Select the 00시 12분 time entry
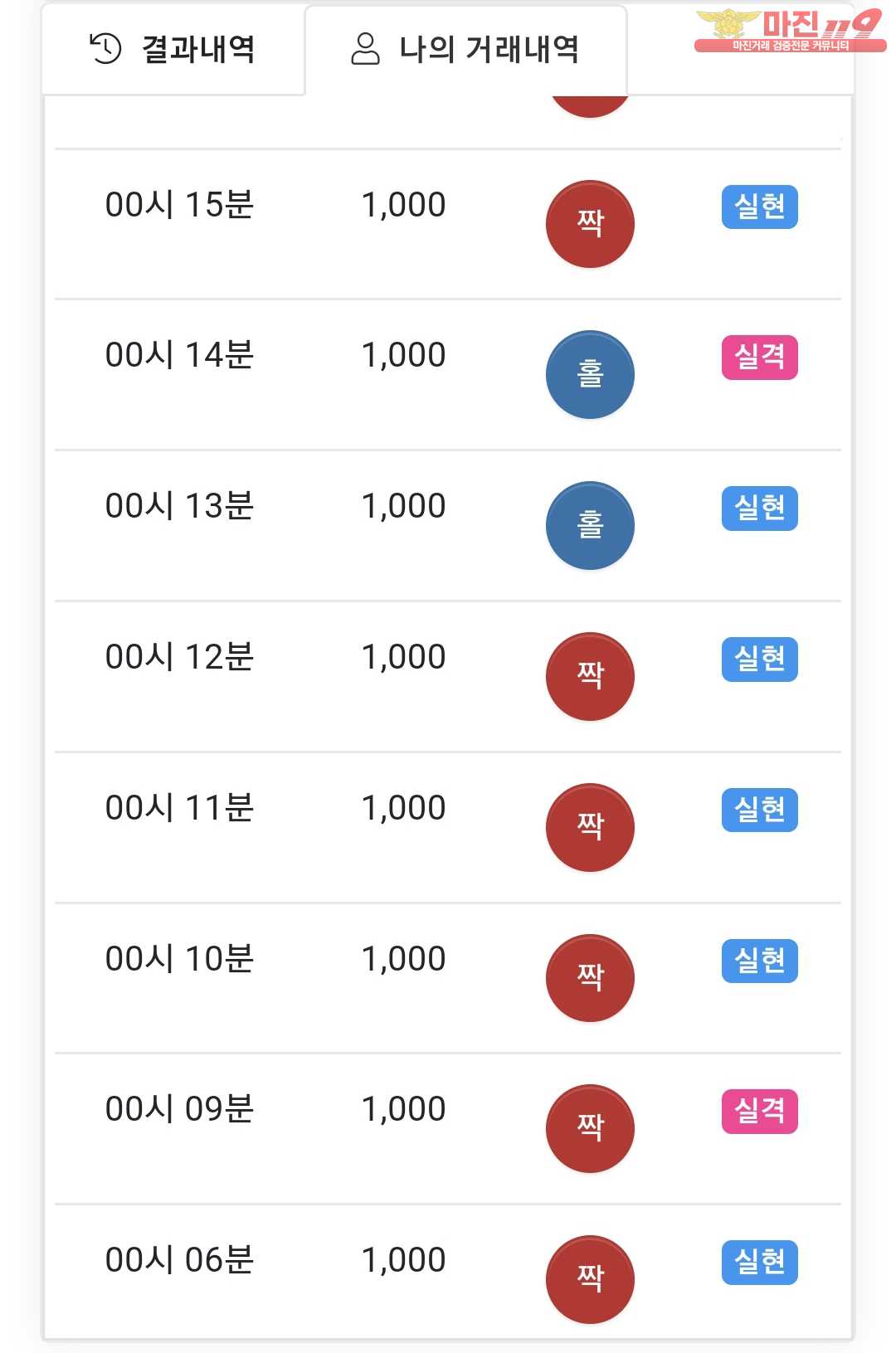This screenshot has height=1353, width=896. click(x=179, y=657)
